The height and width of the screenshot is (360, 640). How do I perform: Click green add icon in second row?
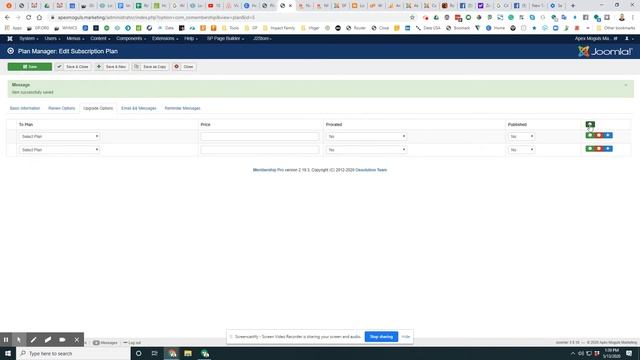pyautogui.click(x=590, y=149)
